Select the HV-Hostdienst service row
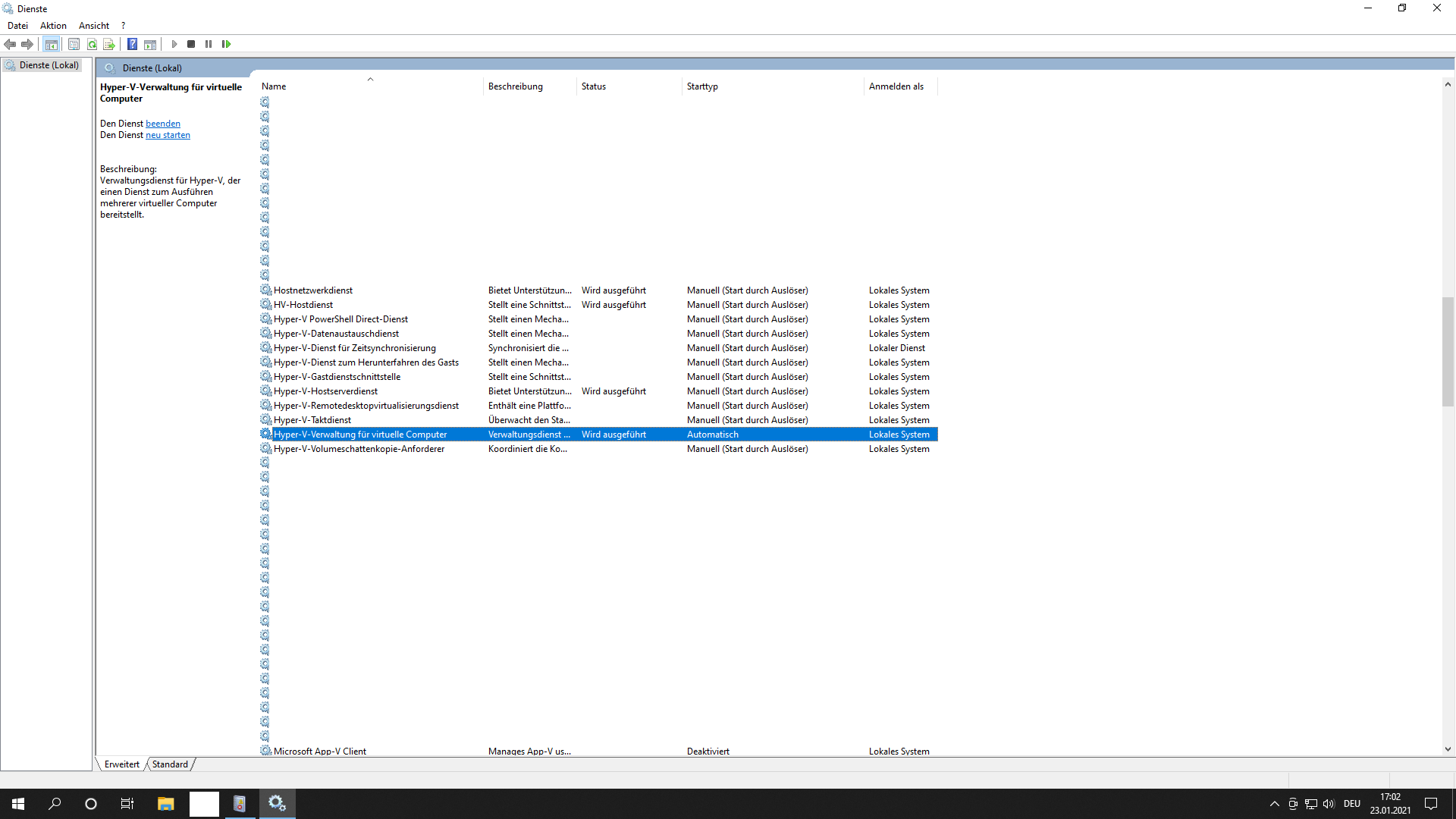The image size is (1456, 819). (598, 304)
